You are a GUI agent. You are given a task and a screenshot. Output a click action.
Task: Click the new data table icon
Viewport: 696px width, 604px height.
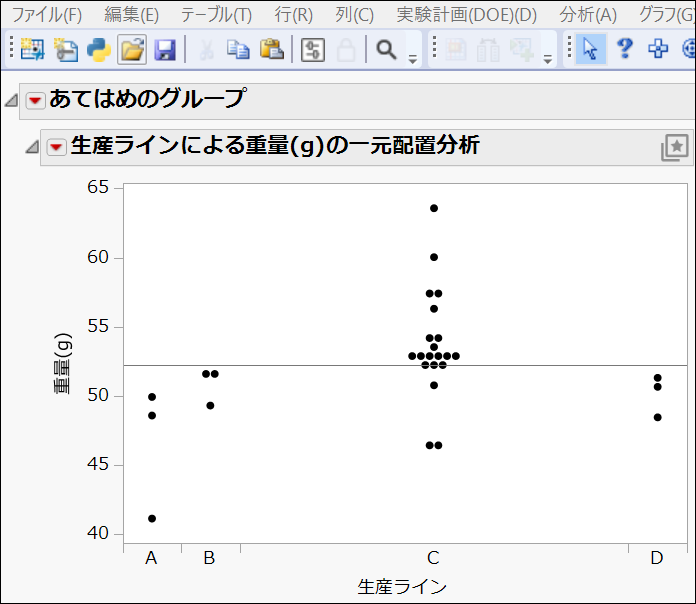tap(32, 49)
